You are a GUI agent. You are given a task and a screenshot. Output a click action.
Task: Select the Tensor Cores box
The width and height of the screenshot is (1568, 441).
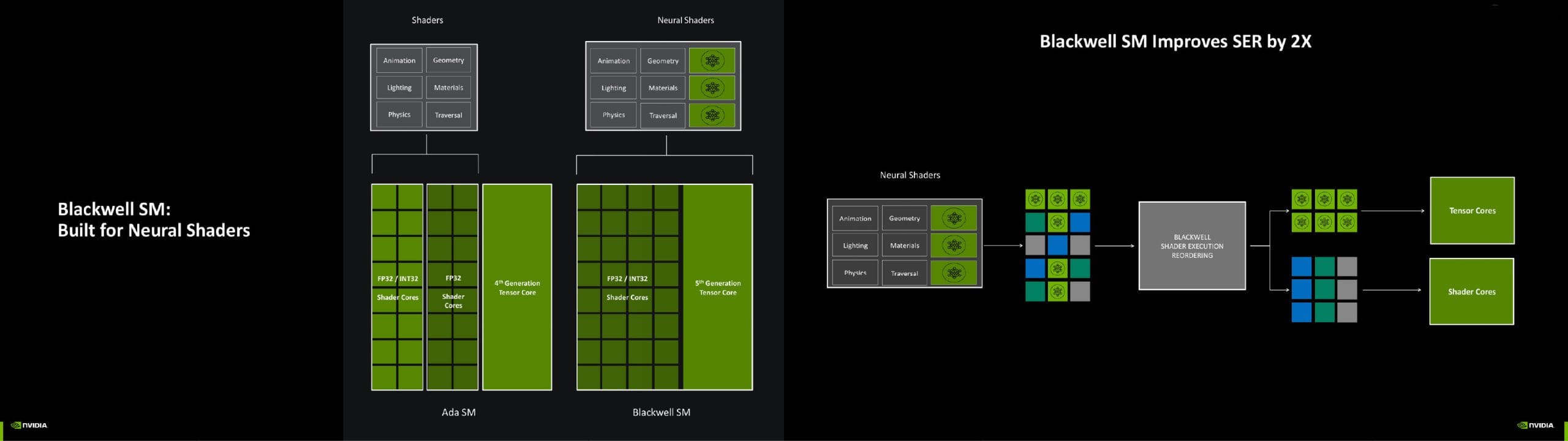[1472, 211]
